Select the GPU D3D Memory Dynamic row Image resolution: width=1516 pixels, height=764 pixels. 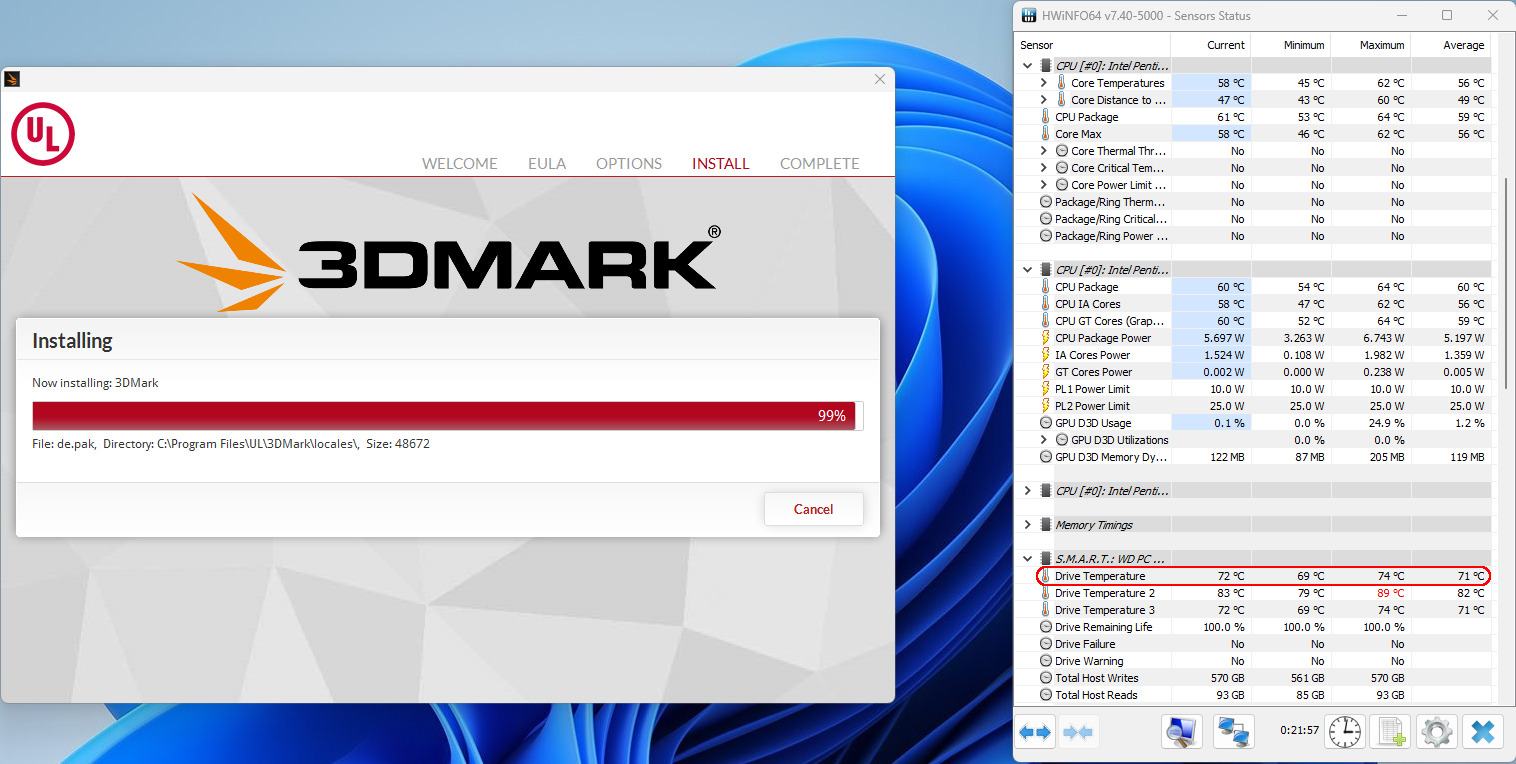click(x=1252, y=457)
